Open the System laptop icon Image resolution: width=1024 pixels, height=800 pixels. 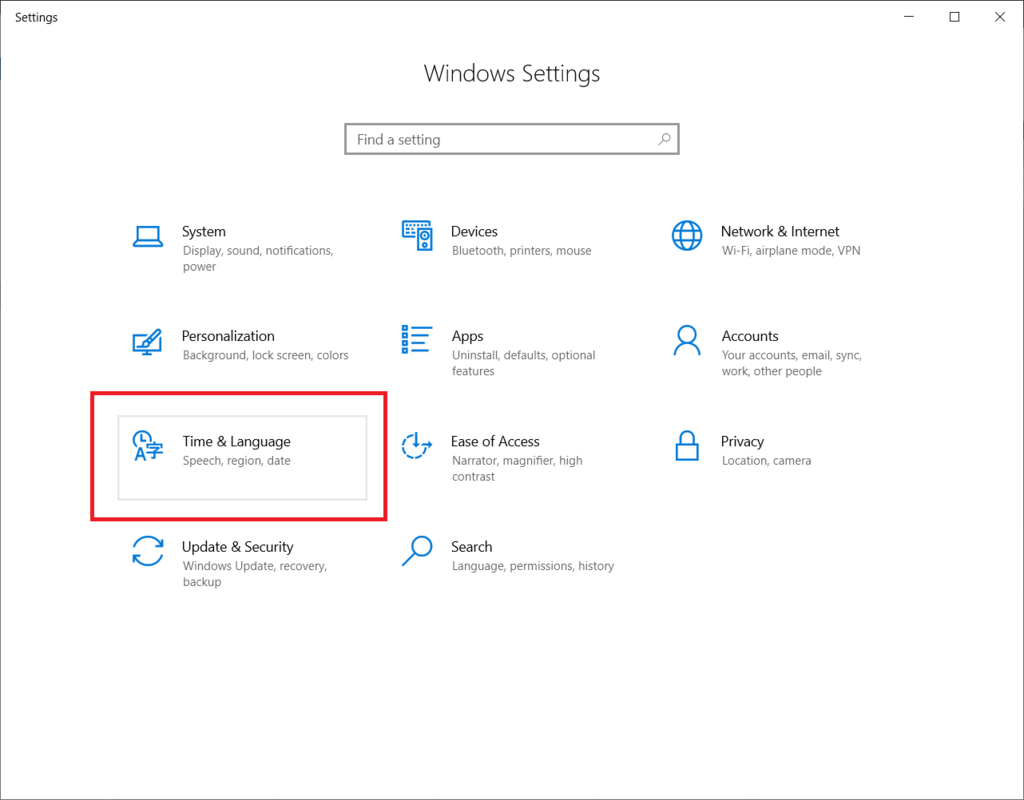tap(148, 236)
